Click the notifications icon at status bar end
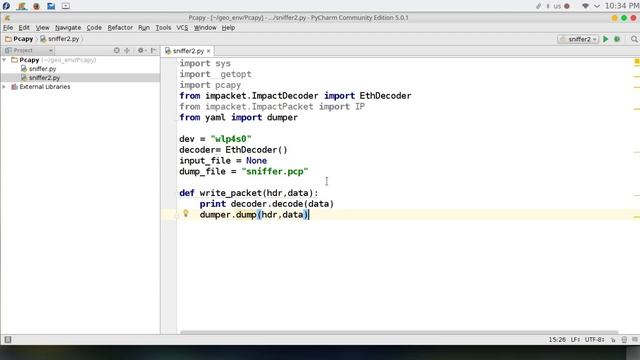Screen dimensions: 640x360 [x=635, y=340]
